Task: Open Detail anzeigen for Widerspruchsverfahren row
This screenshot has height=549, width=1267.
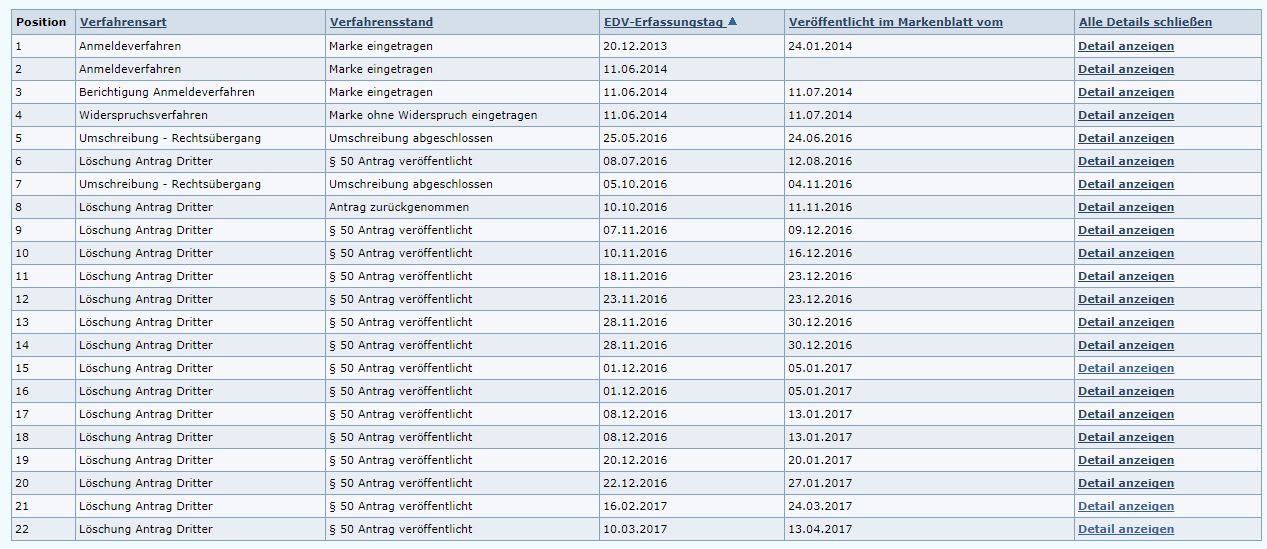Action: [x=1126, y=115]
